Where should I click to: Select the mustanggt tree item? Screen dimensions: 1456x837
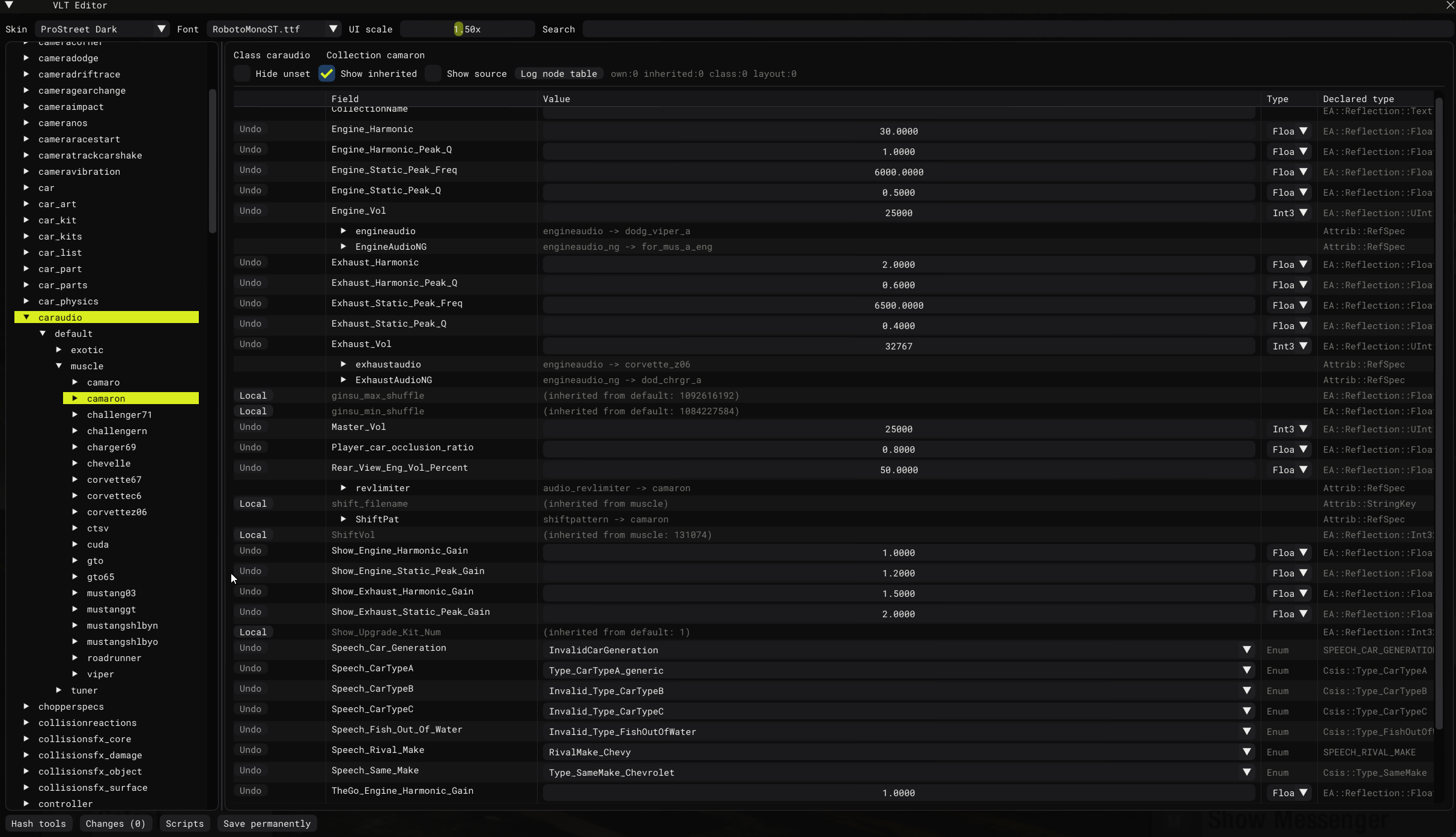pyautogui.click(x=111, y=609)
